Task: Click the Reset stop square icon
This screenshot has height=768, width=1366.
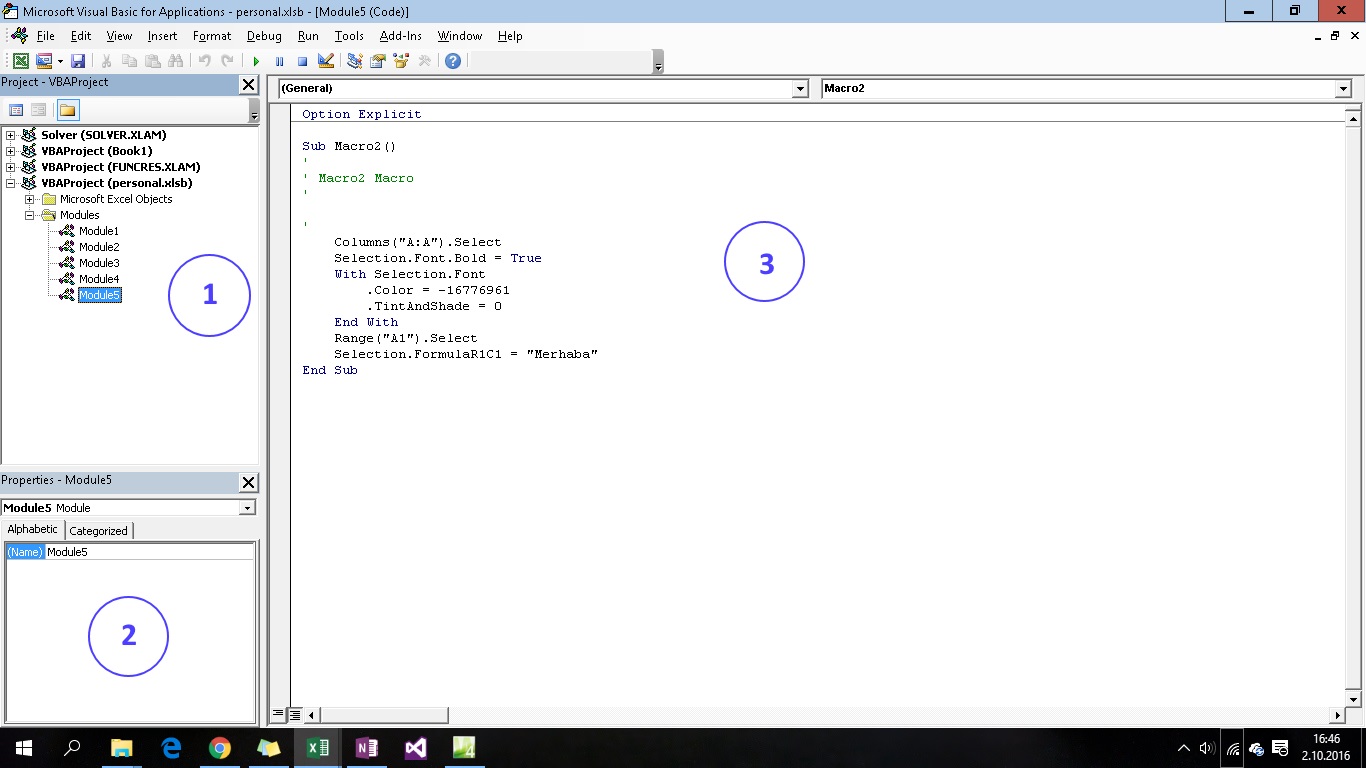Action: 302,61
